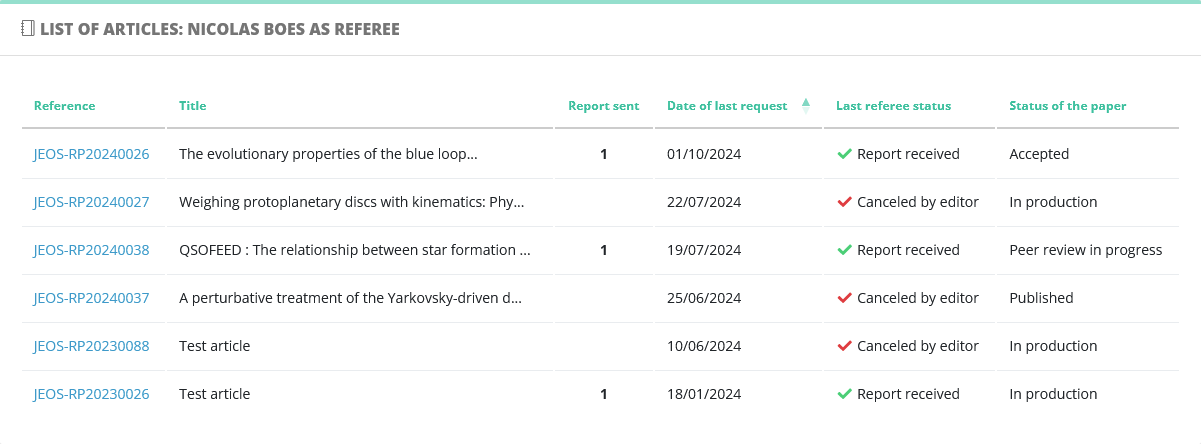The height and width of the screenshot is (444, 1201).
Task: Click green checkmark for JEOS-RP20230026 status
Action: pos(844,394)
